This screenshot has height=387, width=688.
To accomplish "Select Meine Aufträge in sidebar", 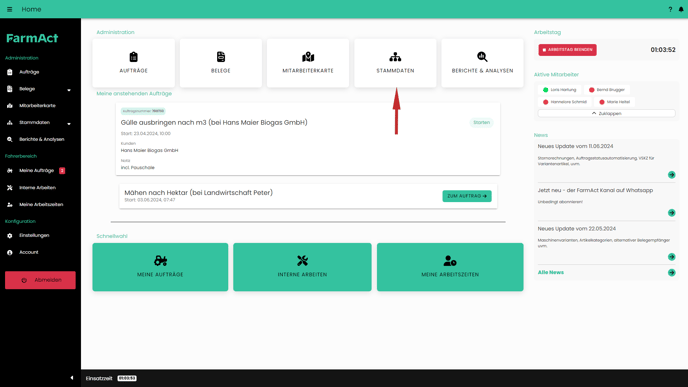I will point(36,171).
